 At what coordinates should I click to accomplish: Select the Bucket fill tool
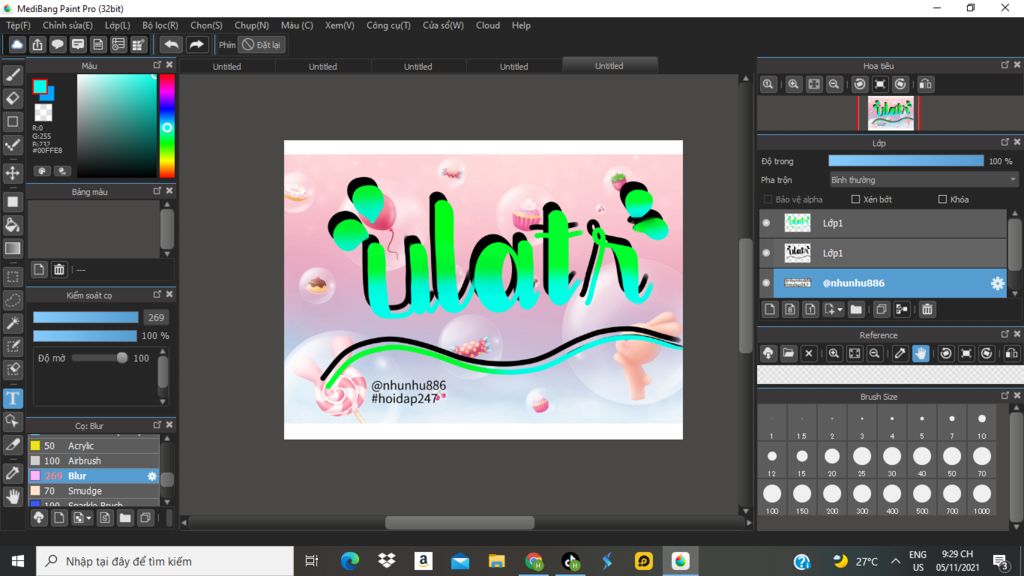[x=12, y=225]
